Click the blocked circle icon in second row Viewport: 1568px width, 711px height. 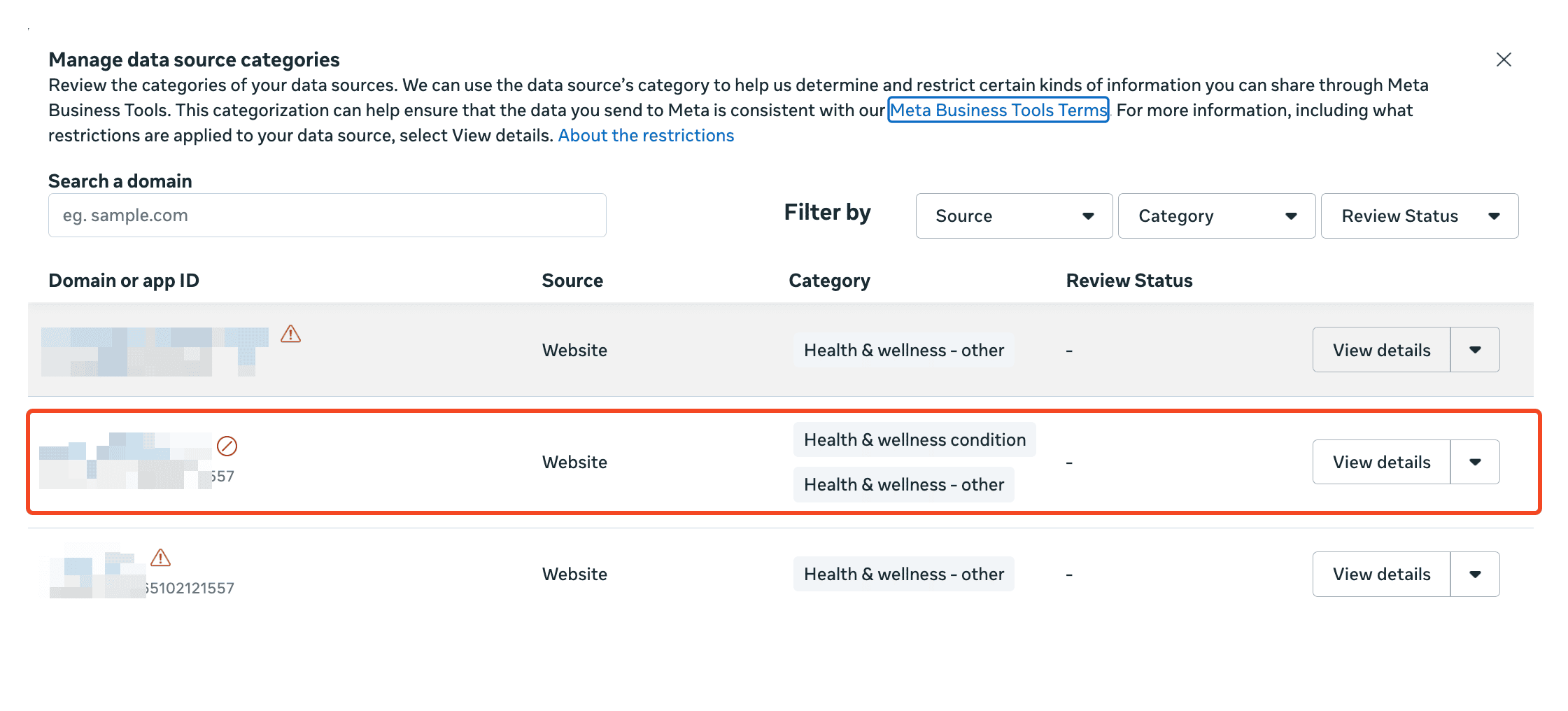[x=227, y=446]
